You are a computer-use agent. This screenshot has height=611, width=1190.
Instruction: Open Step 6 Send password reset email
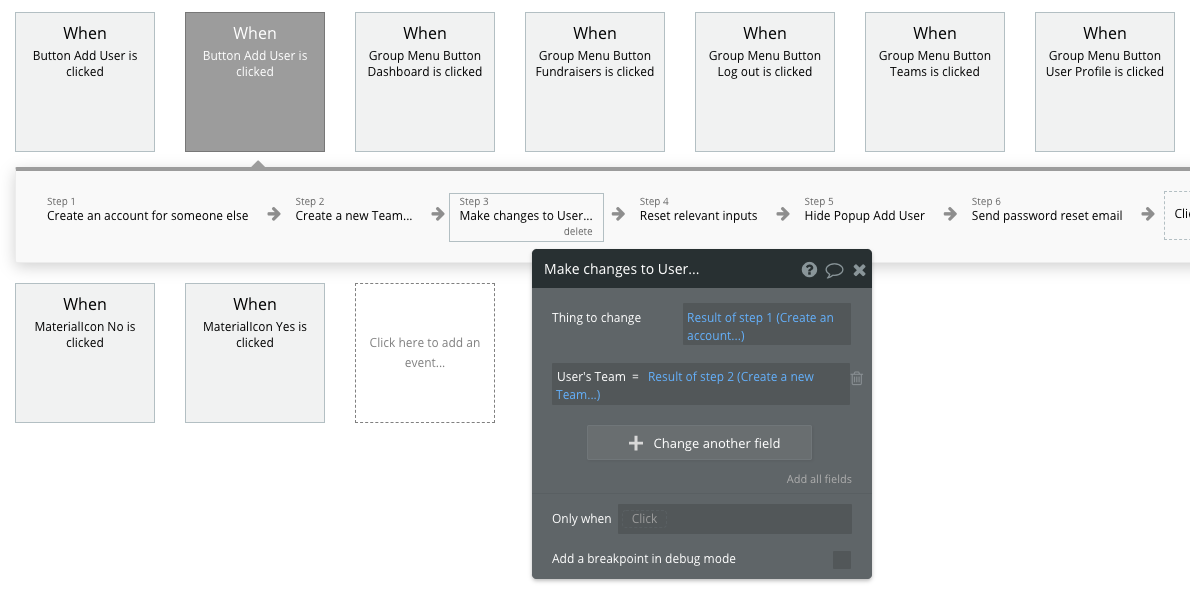[x=1046, y=215]
